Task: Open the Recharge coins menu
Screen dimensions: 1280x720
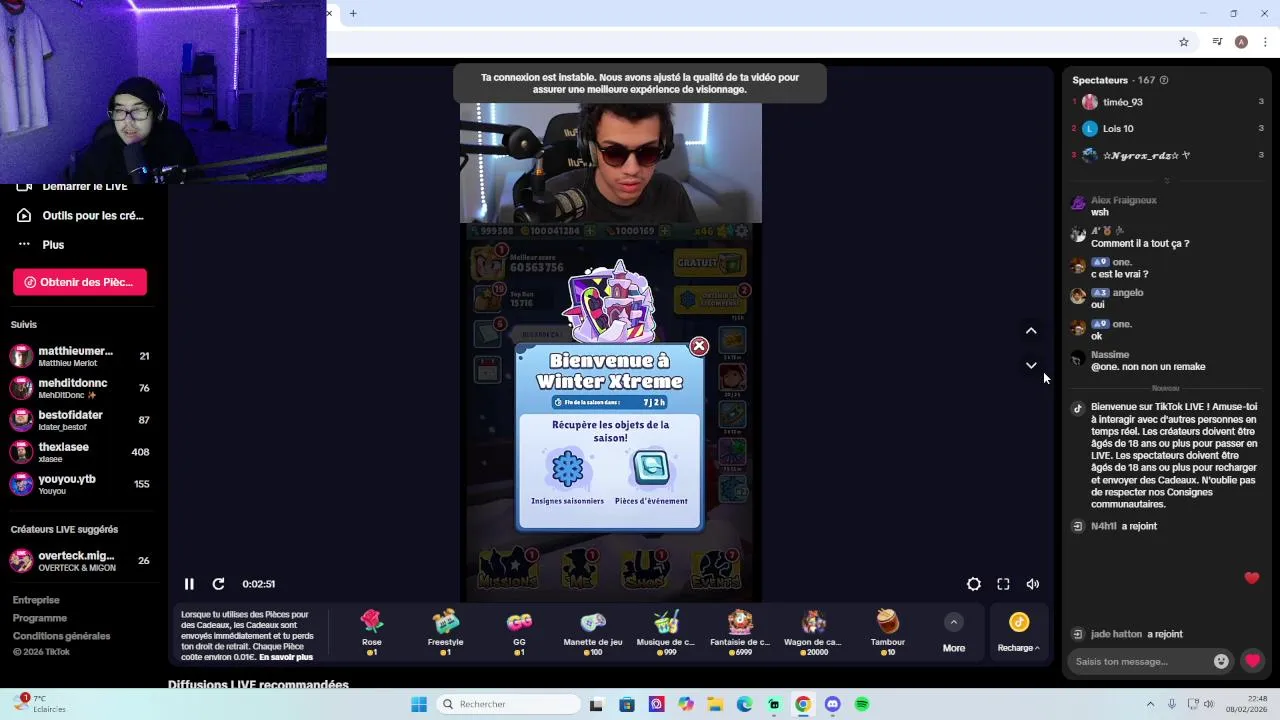Action: (1018, 633)
